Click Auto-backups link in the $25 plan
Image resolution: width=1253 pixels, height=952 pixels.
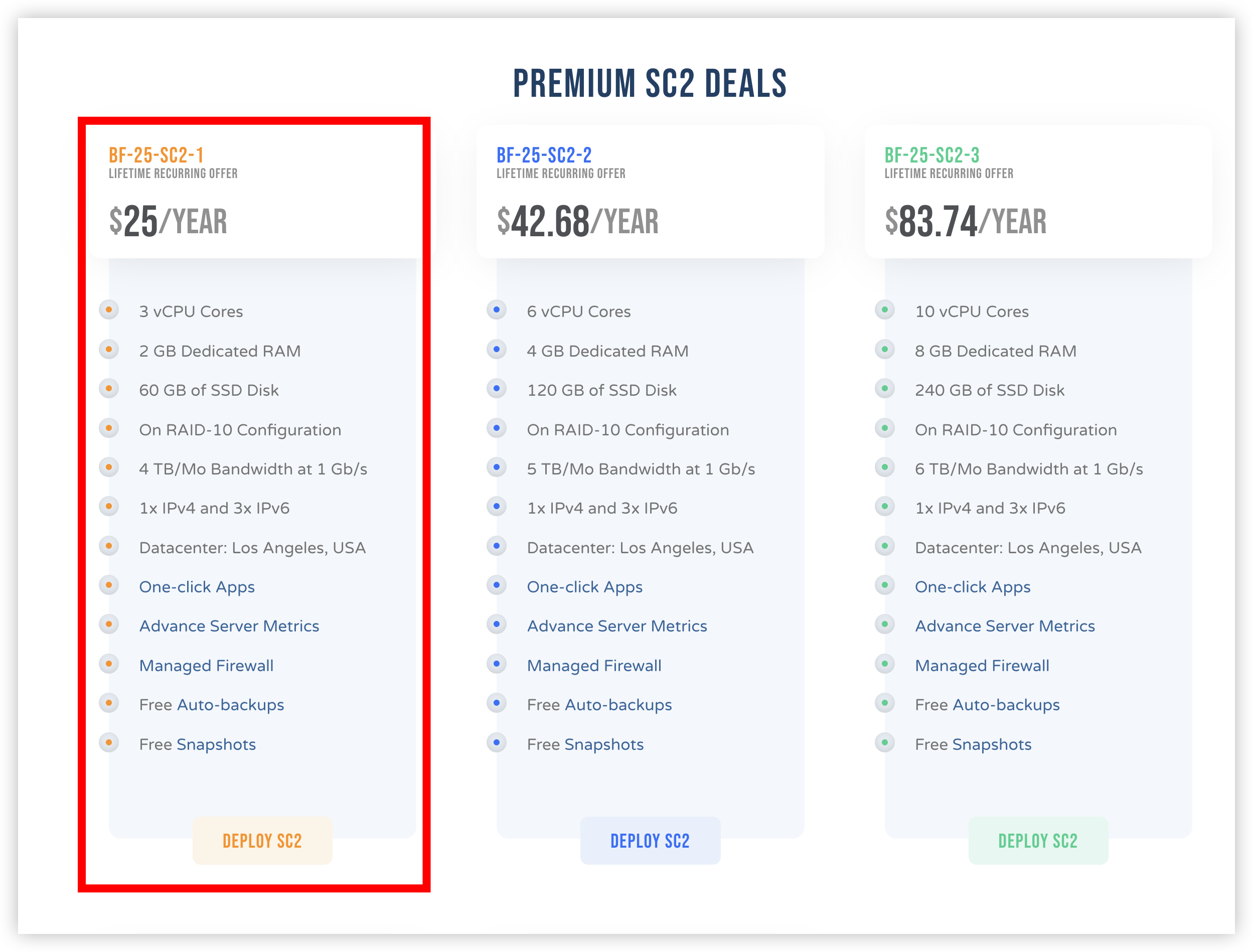[230, 704]
